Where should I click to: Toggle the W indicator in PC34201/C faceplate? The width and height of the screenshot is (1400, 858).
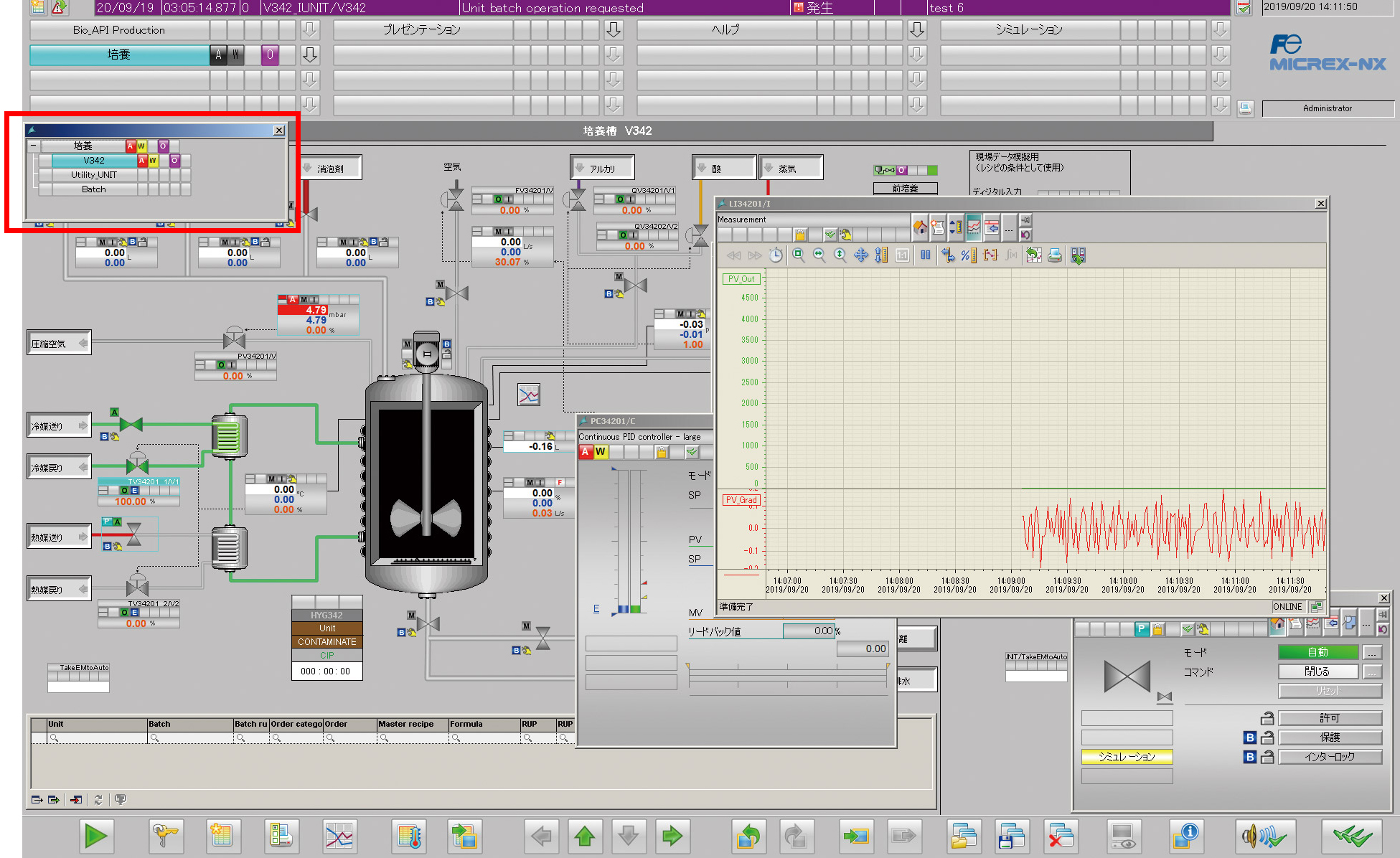point(601,452)
